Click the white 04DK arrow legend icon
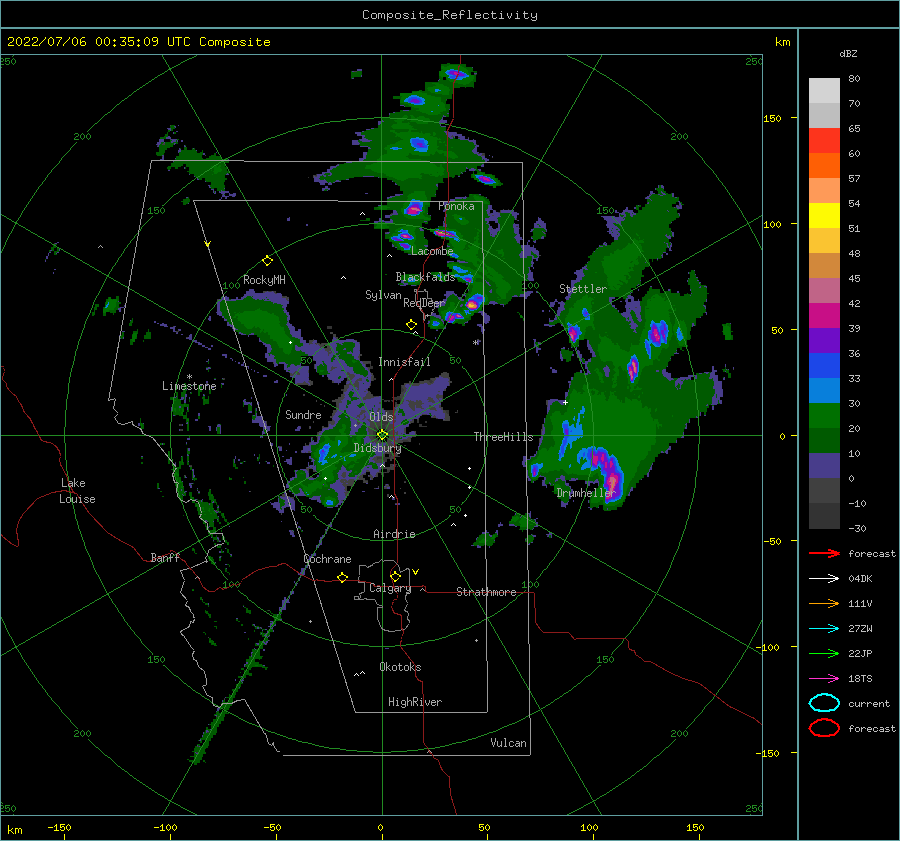Viewport: 900px width, 841px height. tap(824, 578)
